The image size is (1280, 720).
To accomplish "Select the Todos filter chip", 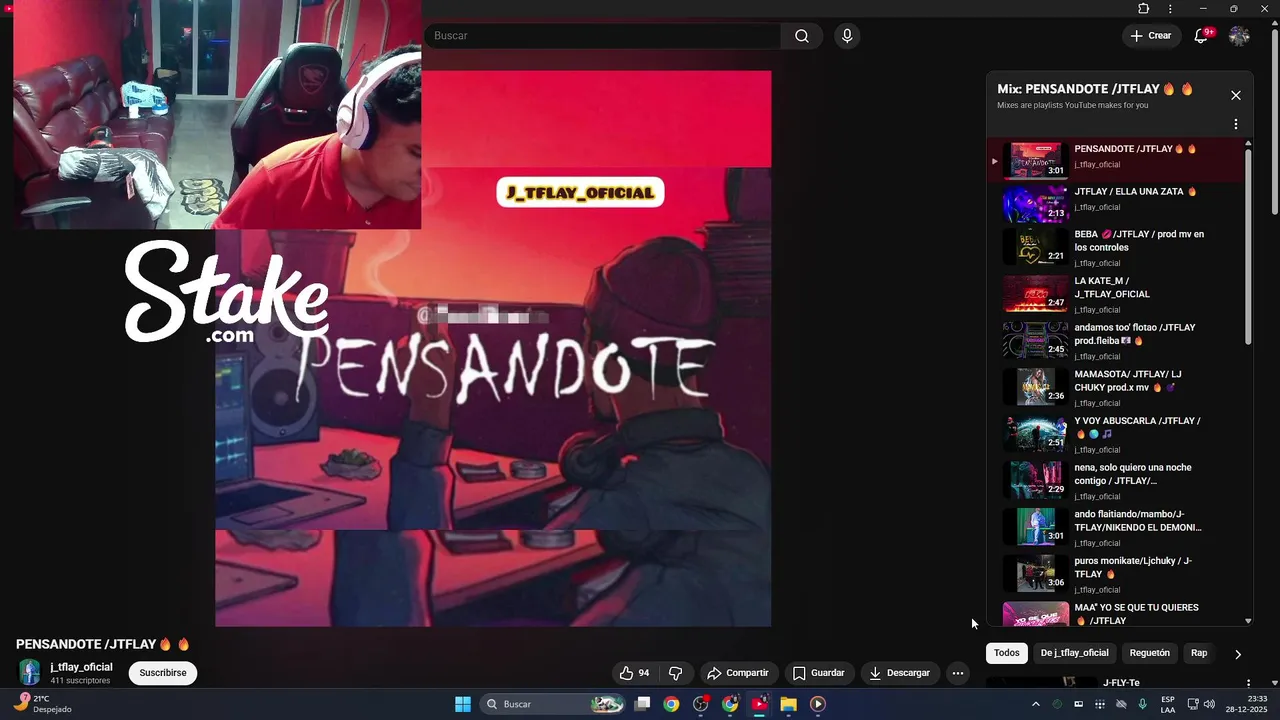I will pyautogui.click(x=1007, y=653).
